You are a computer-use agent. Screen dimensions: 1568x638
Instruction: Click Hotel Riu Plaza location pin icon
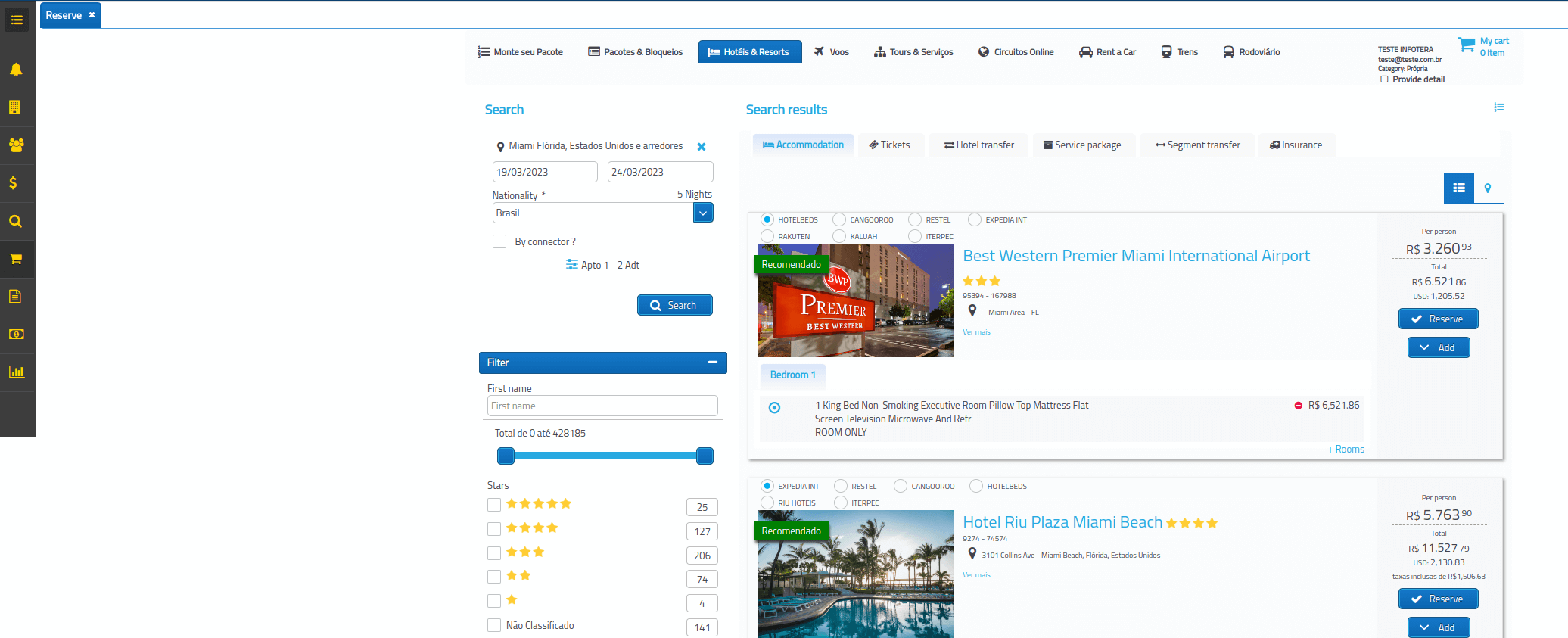972,553
